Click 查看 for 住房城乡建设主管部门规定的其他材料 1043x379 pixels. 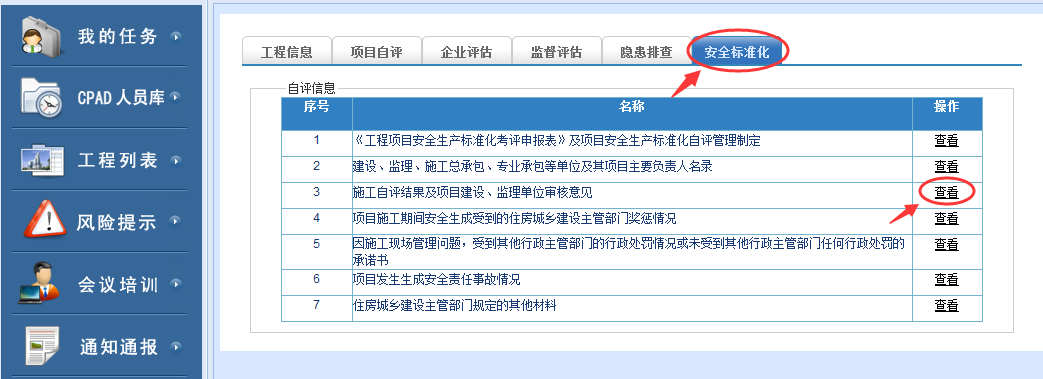pyautogui.click(x=946, y=306)
